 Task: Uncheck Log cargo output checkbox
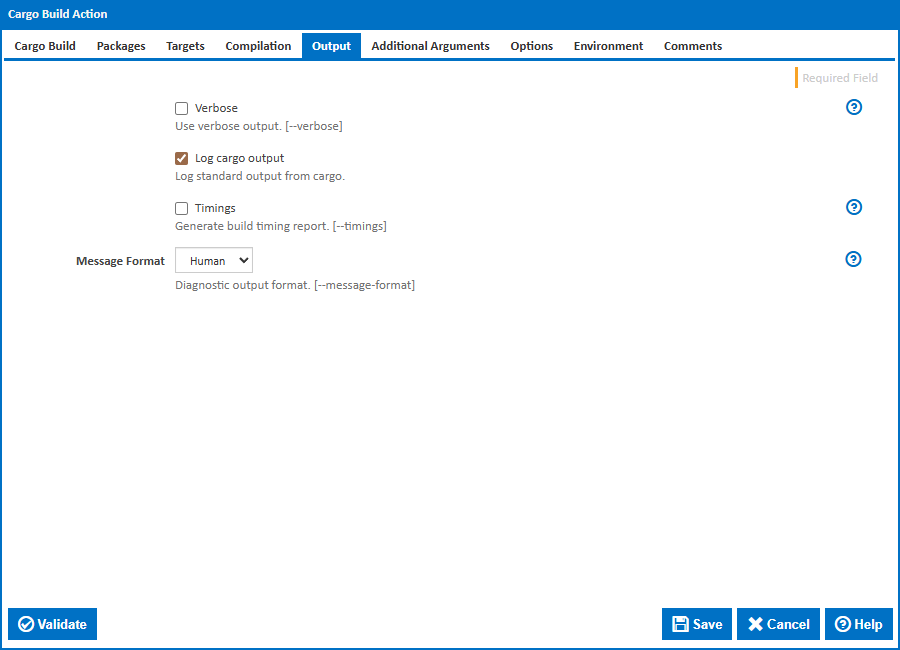pyautogui.click(x=182, y=158)
